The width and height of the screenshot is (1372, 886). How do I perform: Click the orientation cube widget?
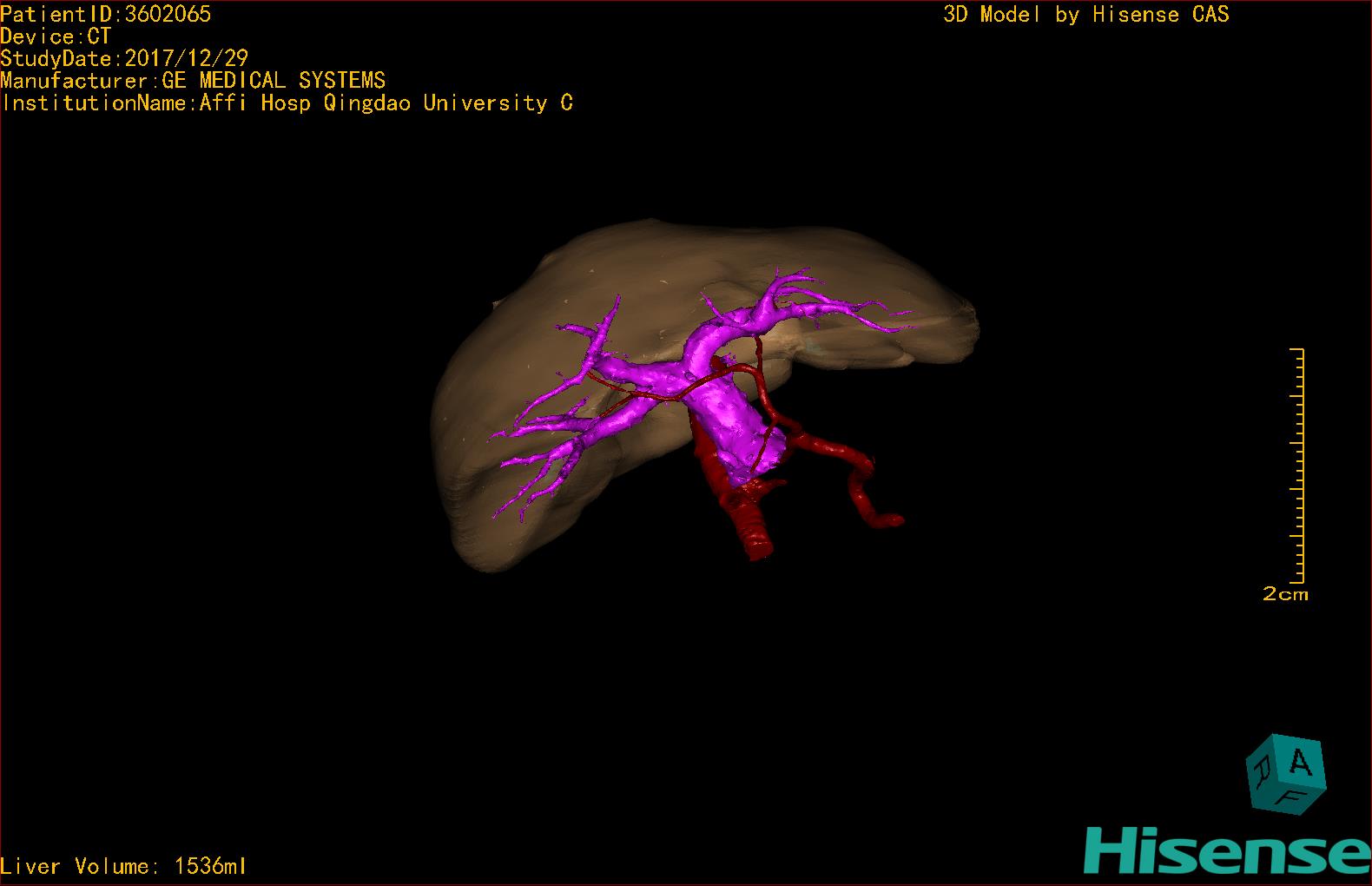point(1286,774)
